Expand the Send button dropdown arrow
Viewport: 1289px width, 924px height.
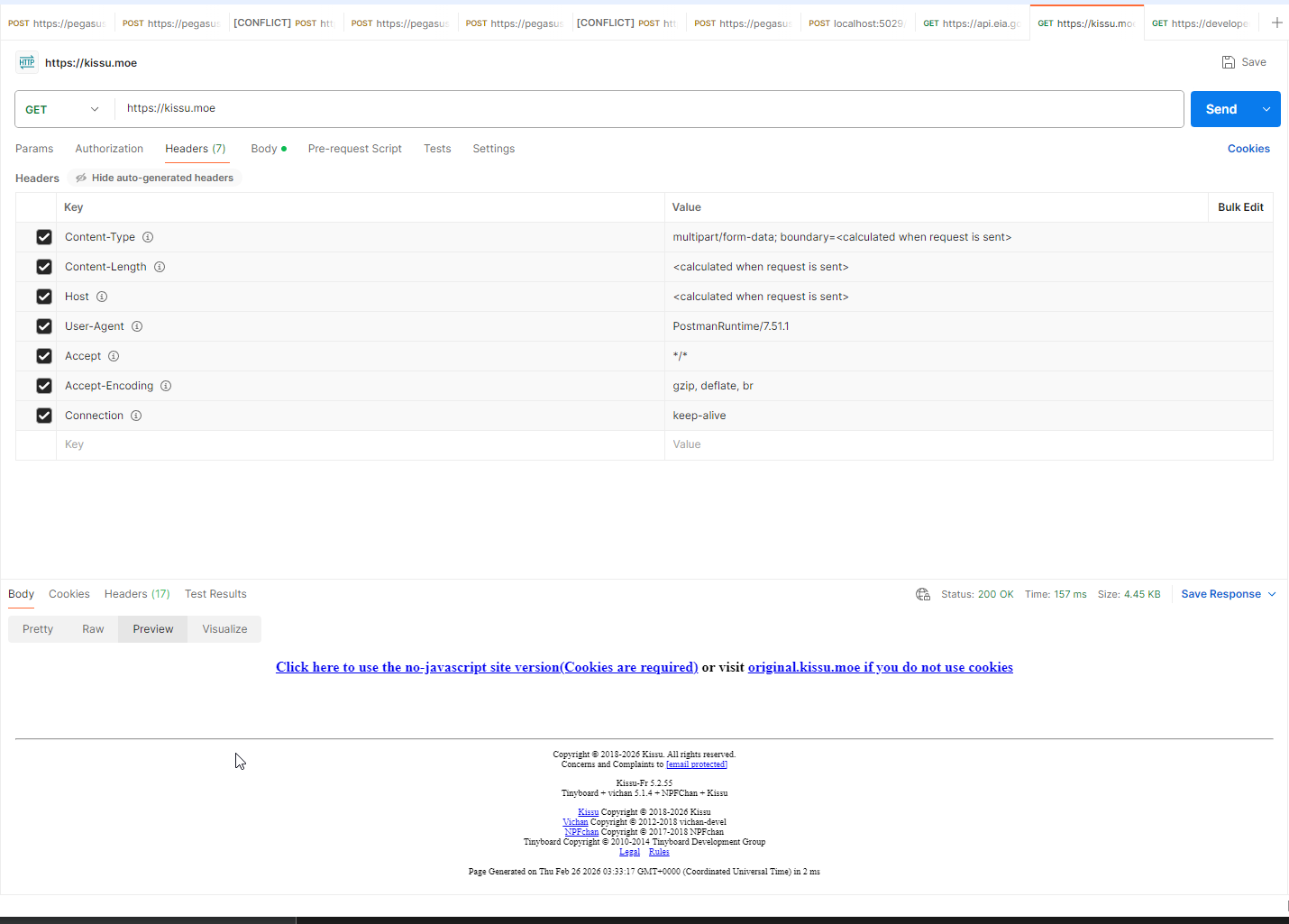point(1266,109)
